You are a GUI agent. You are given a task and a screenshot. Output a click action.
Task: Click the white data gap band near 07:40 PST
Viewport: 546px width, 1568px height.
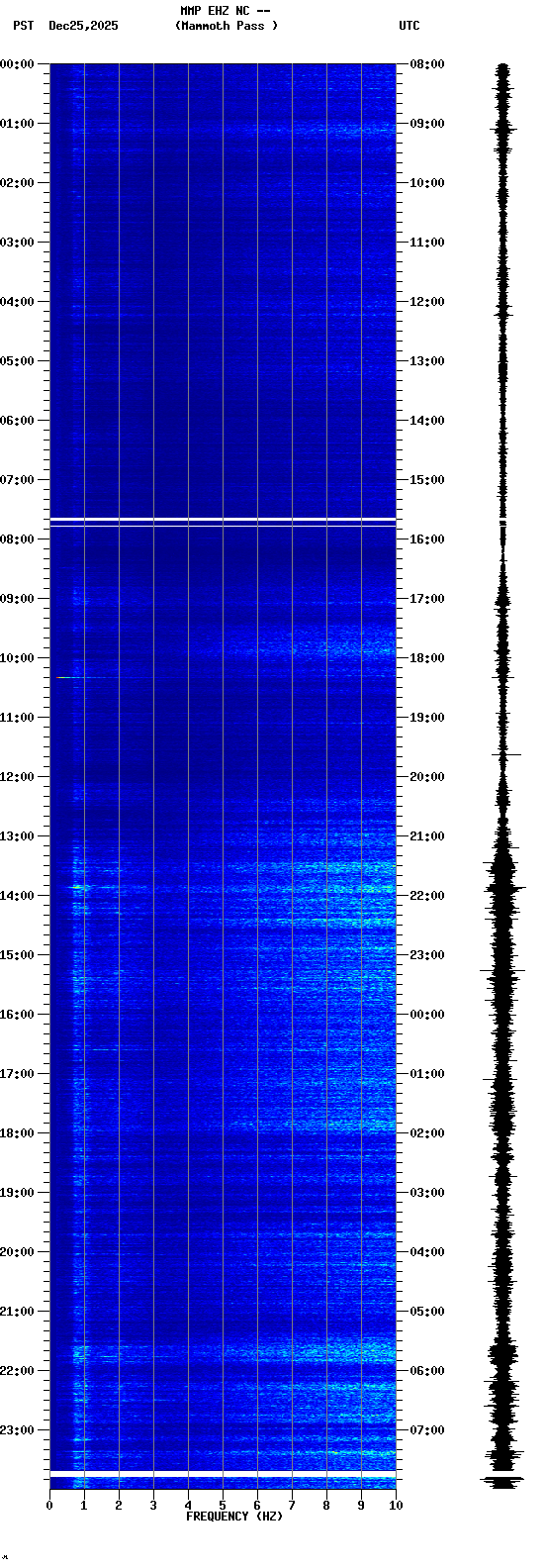(223, 521)
